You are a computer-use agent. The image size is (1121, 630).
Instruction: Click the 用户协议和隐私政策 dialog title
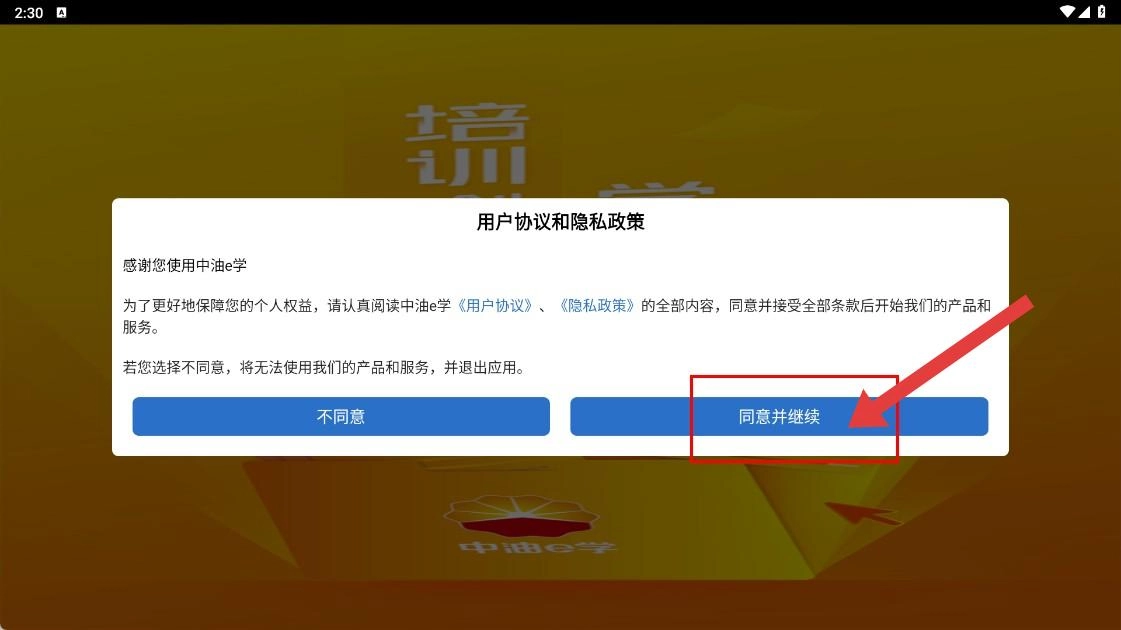tap(560, 222)
